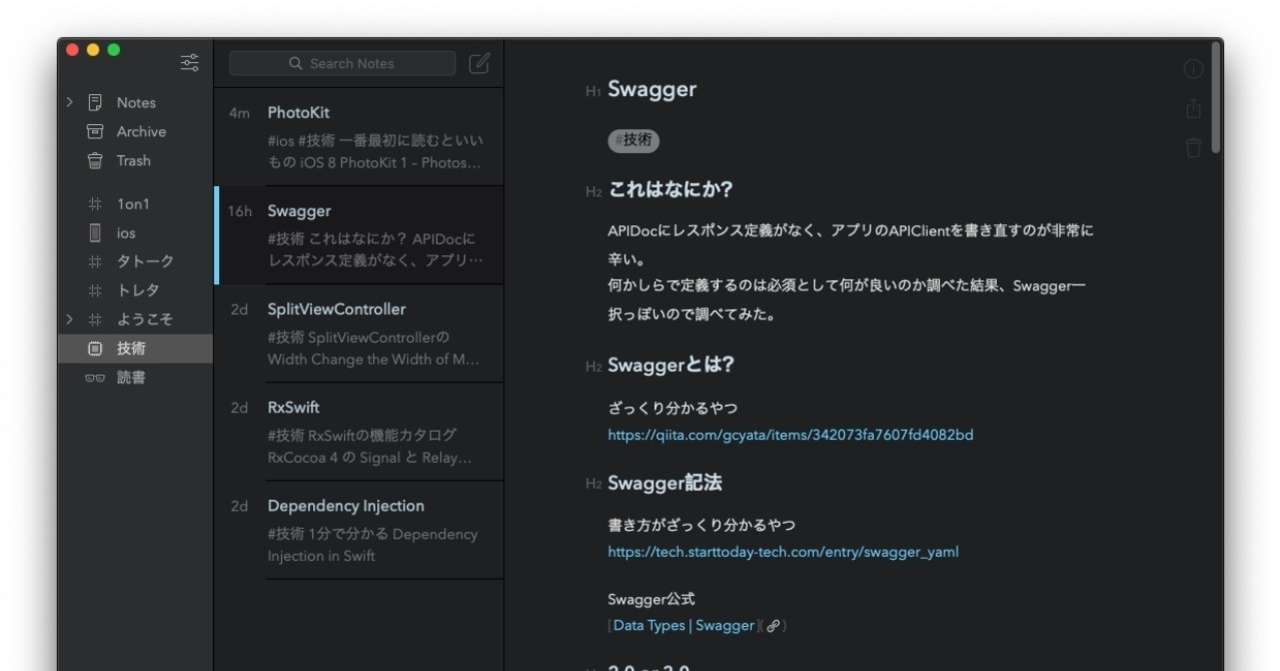Open the sidebar settings sliders icon
The width and height of the screenshot is (1280, 671).
click(x=190, y=63)
